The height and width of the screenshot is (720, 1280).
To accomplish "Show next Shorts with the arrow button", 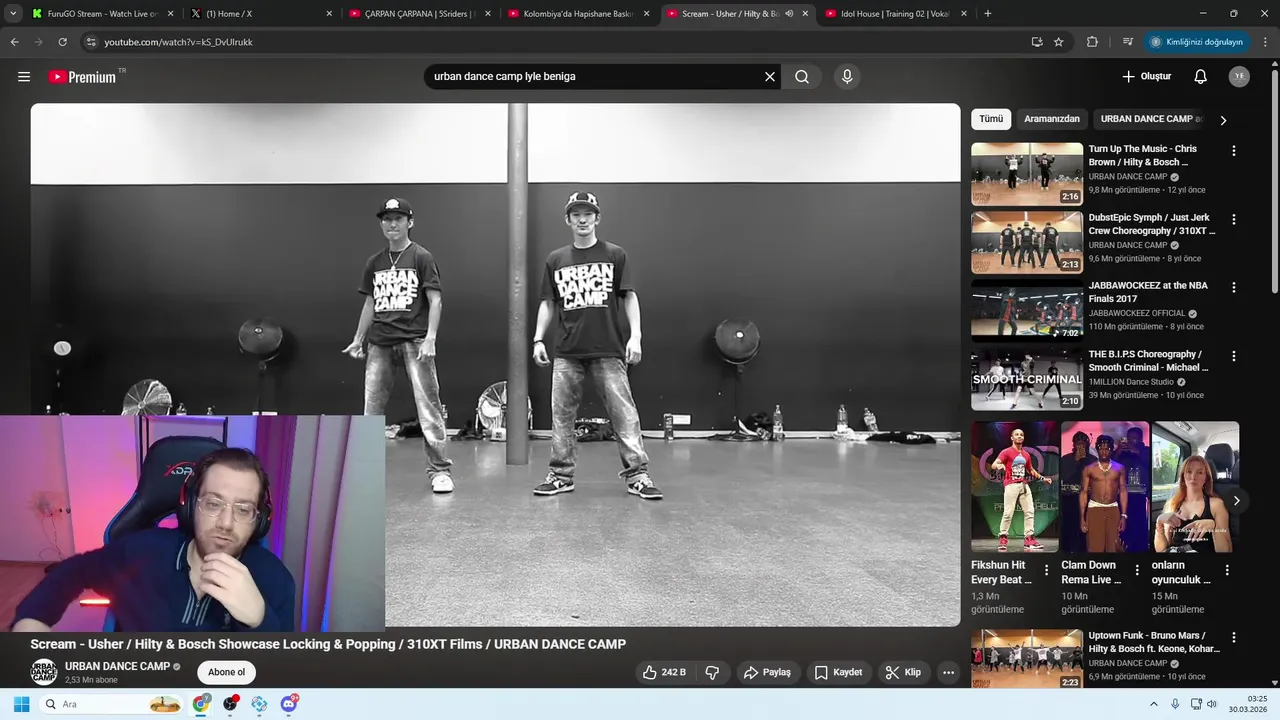I will (x=1236, y=501).
